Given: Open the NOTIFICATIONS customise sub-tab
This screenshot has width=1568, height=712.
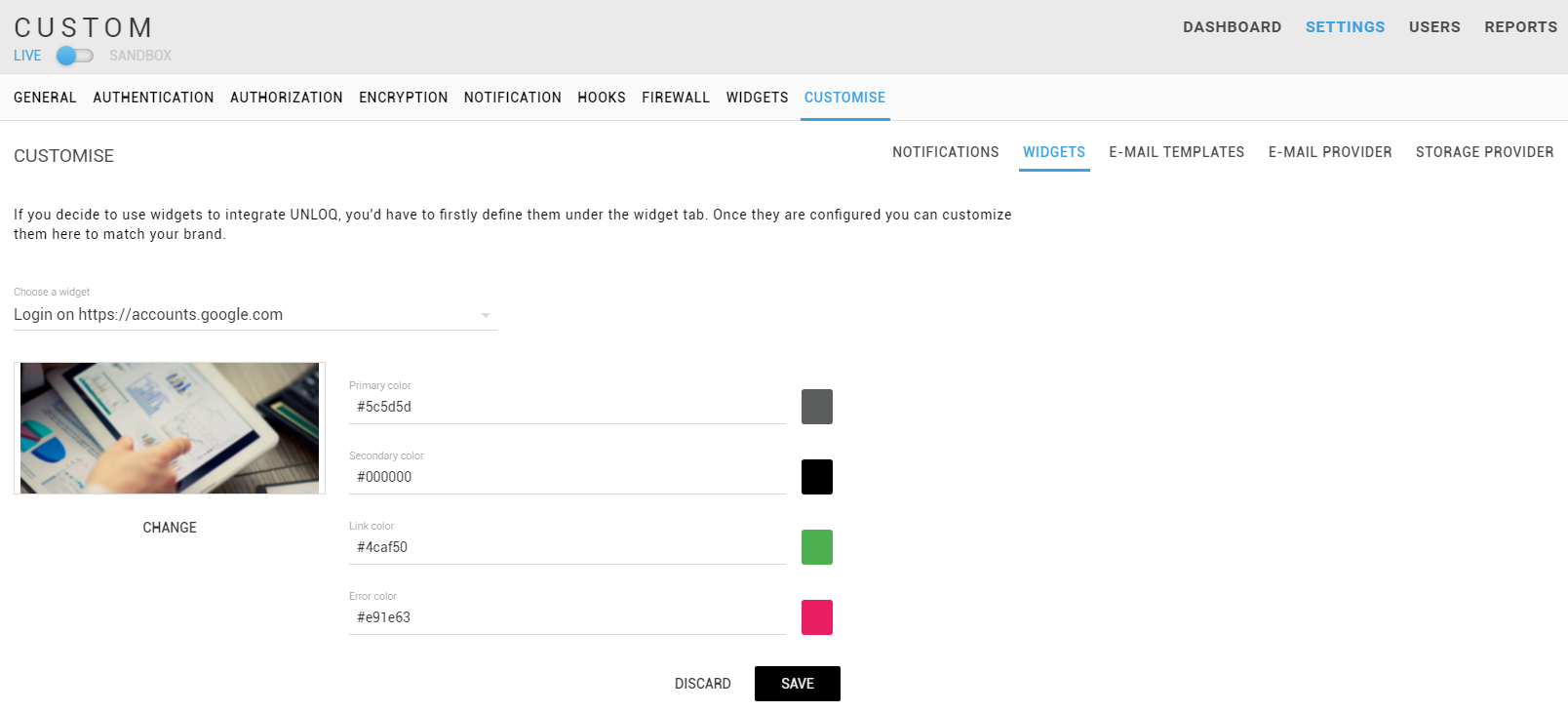Looking at the screenshot, I should coord(946,152).
